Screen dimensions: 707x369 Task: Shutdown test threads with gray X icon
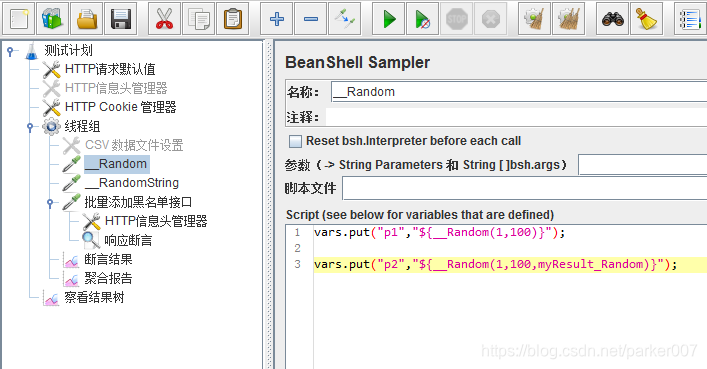click(x=491, y=19)
